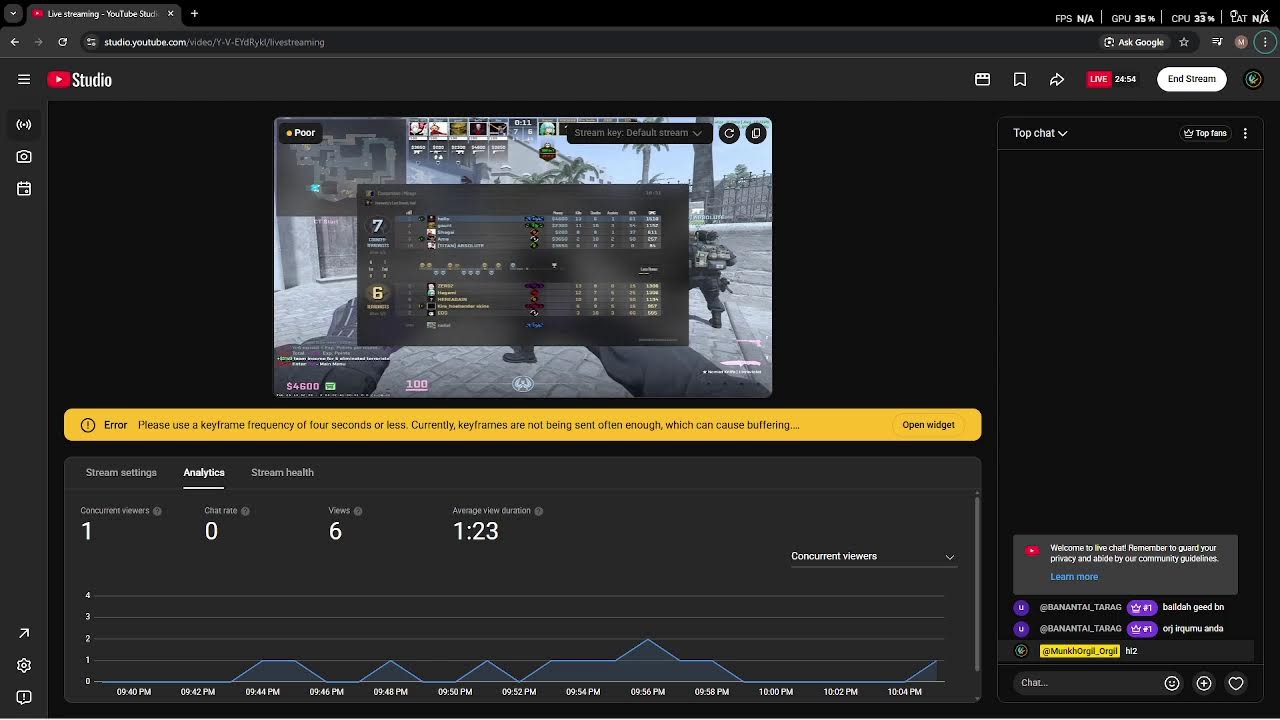Click the @MunkhOrgil_Orgil username in chat
The width and height of the screenshot is (1280, 720).
pos(1080,651)
